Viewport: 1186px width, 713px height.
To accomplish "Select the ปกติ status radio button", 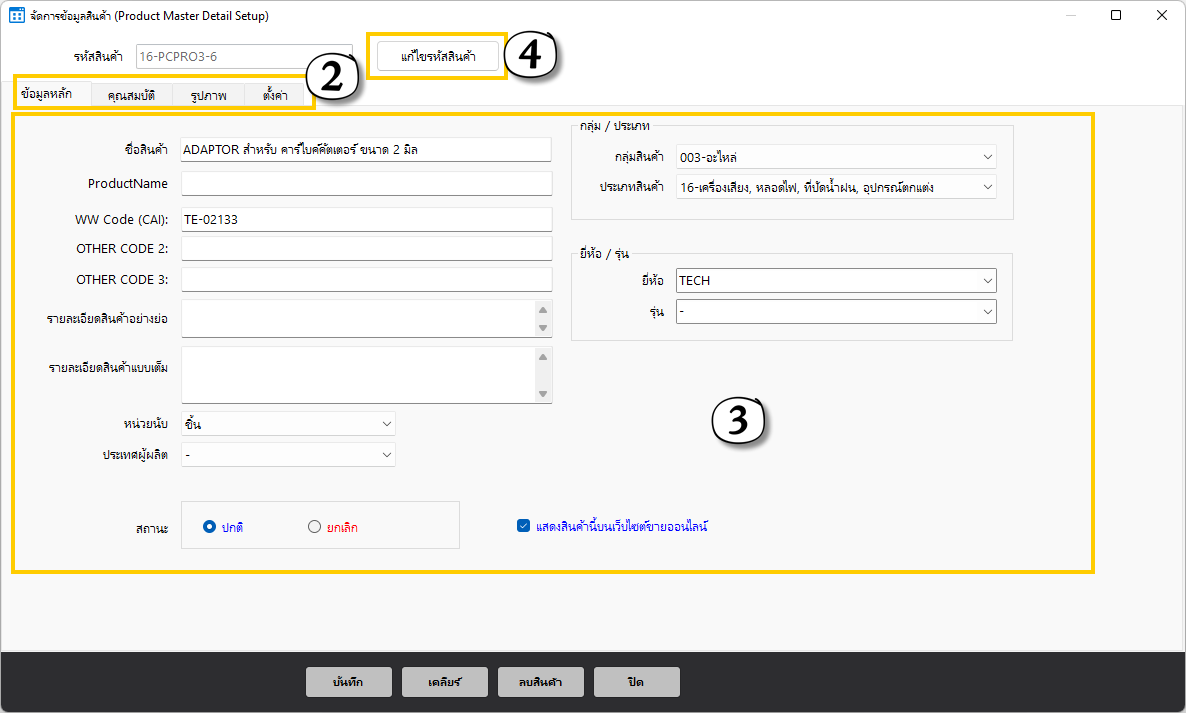I will [x=209, y=527].
